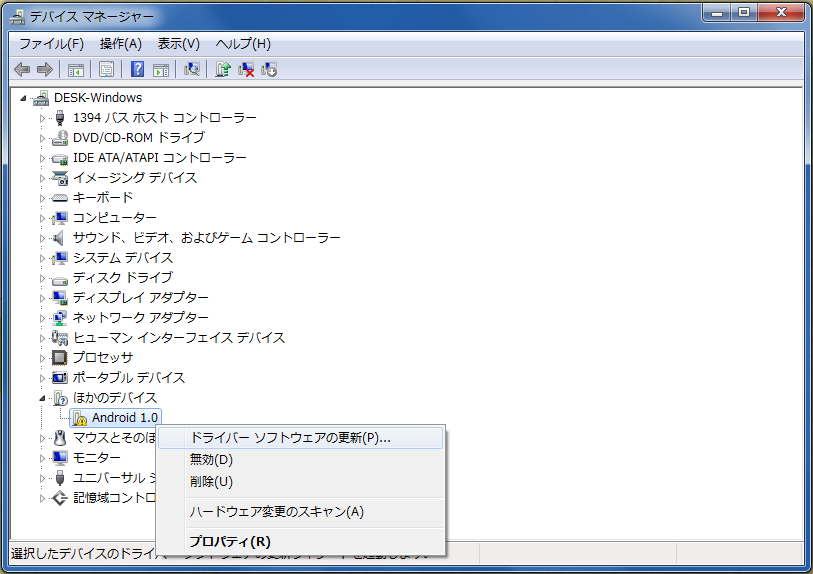Open the 表示(V) menu
The width and height of the screenshot is (813, 574).
click(178, 44)
